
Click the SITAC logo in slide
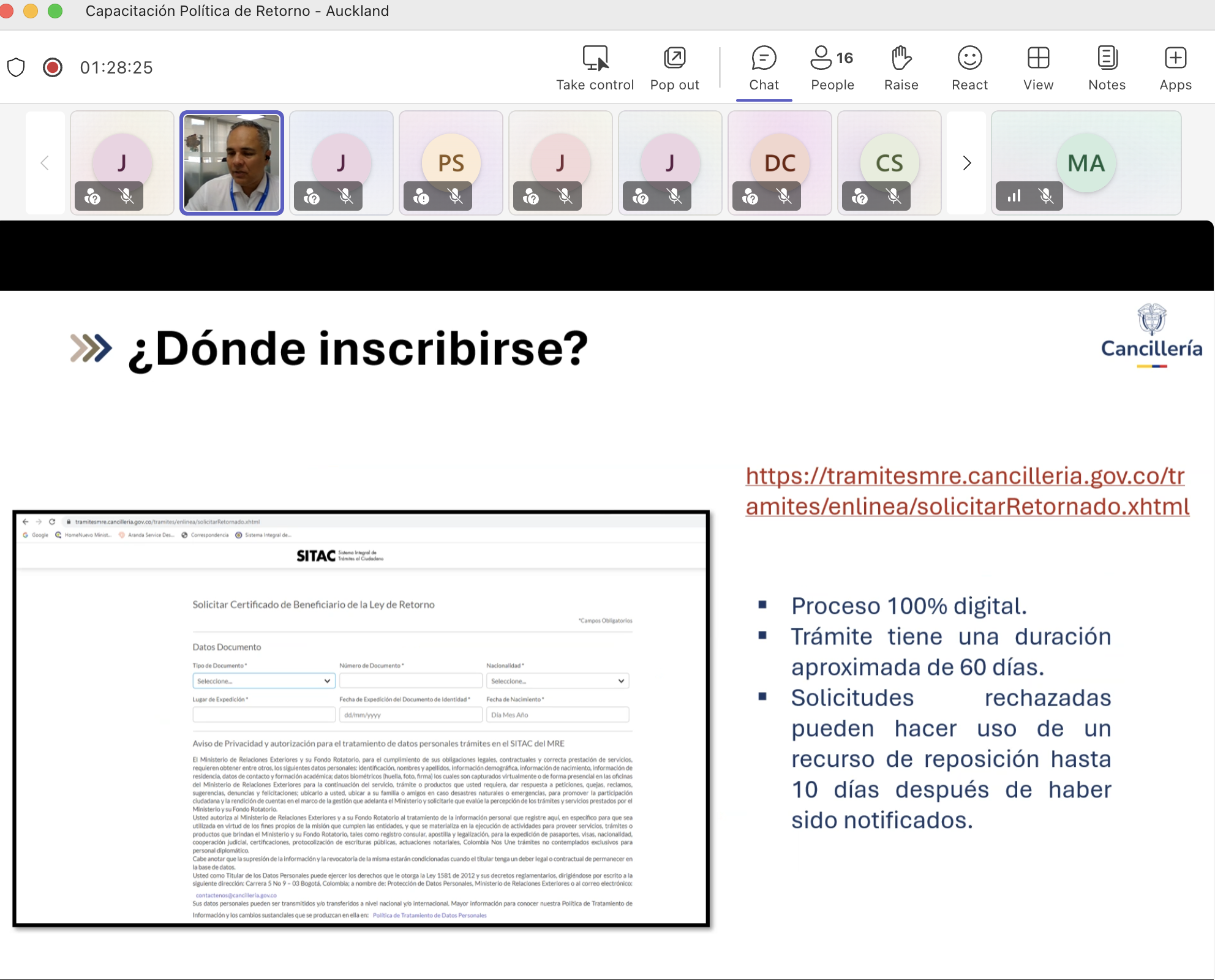(x=340, y=556)
